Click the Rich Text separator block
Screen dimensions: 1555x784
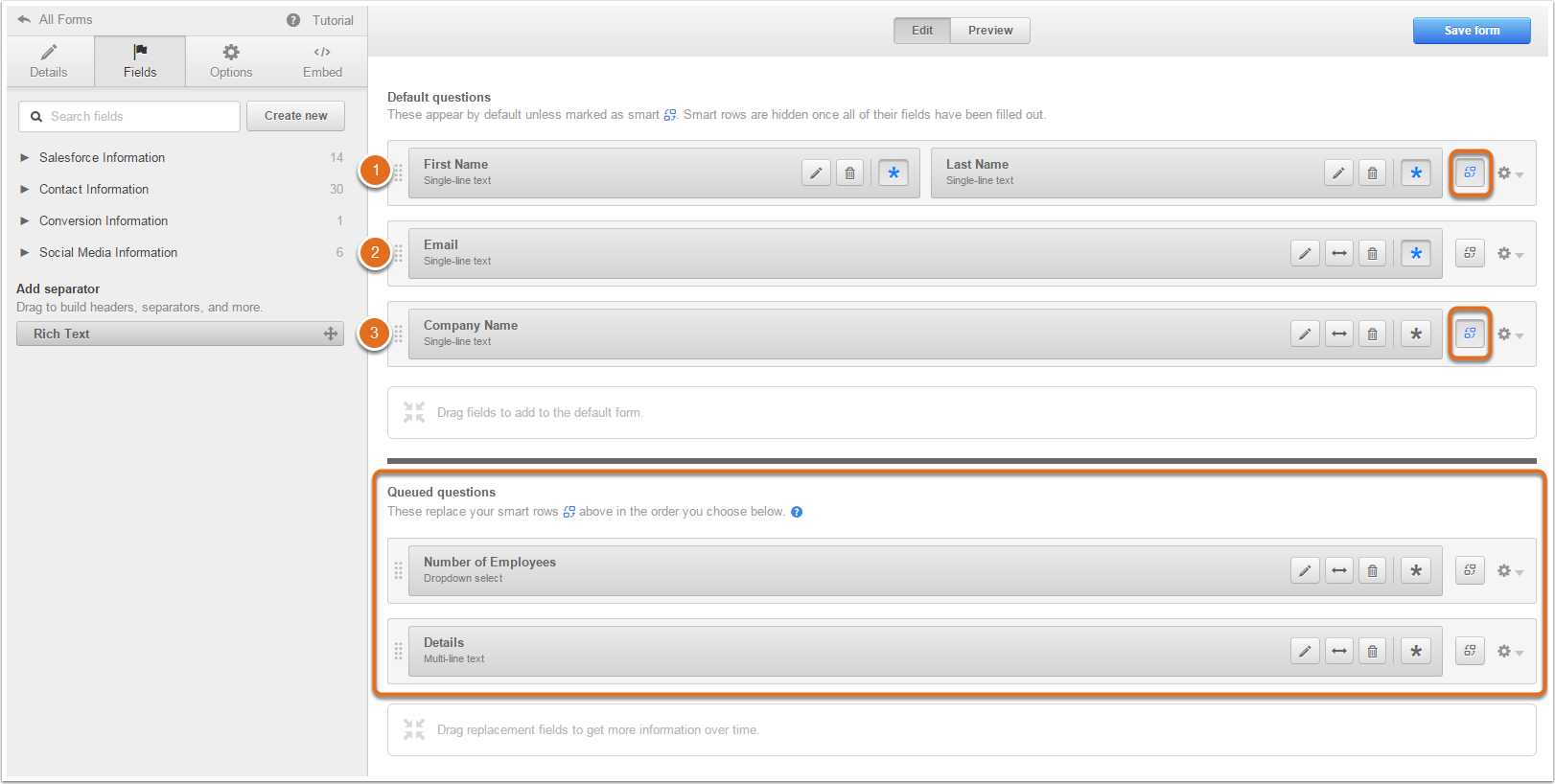[x=180, y=334]
